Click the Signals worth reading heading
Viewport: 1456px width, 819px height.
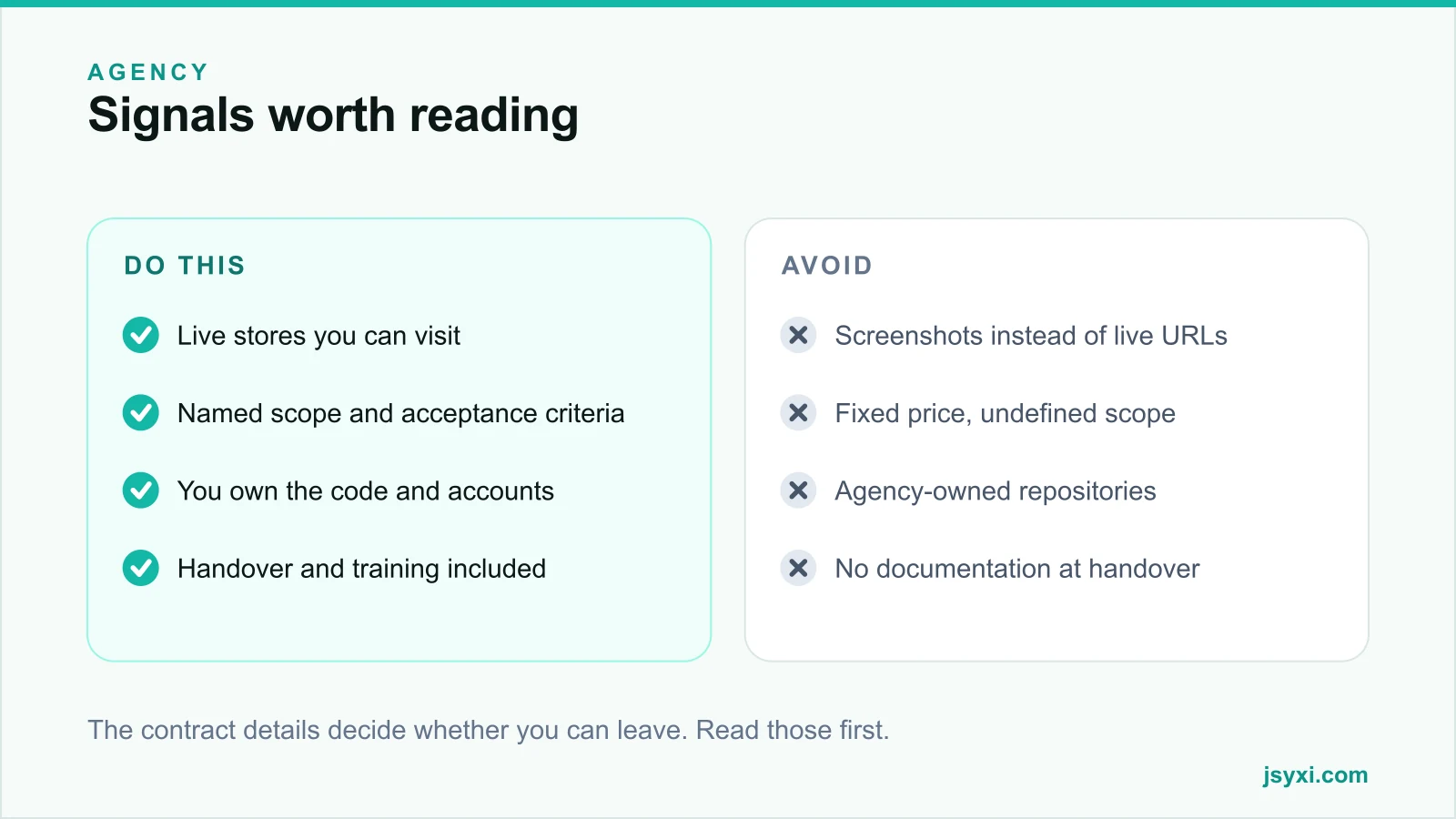point(333,116)
